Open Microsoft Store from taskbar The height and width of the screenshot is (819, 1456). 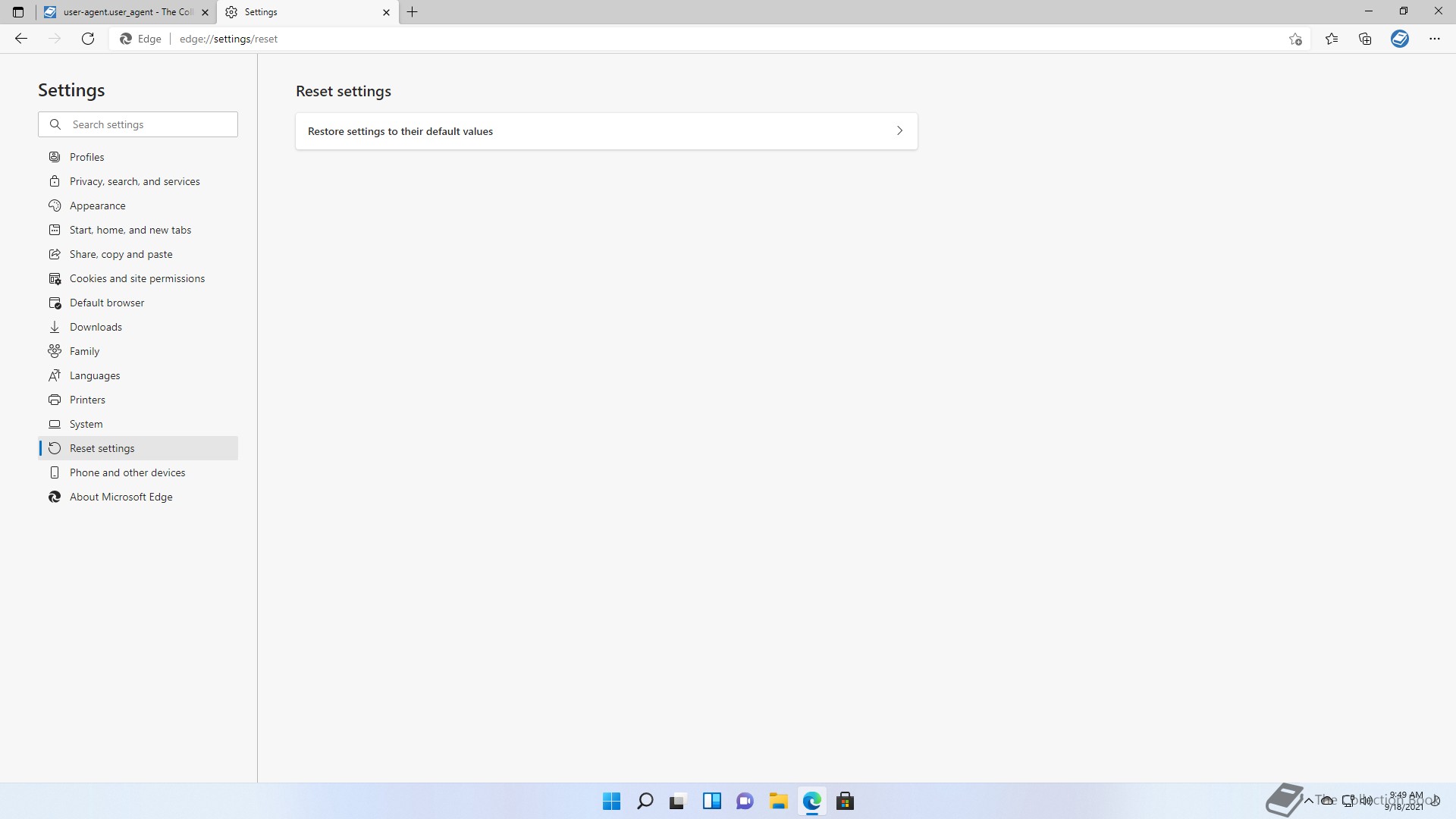coord(846,801)
